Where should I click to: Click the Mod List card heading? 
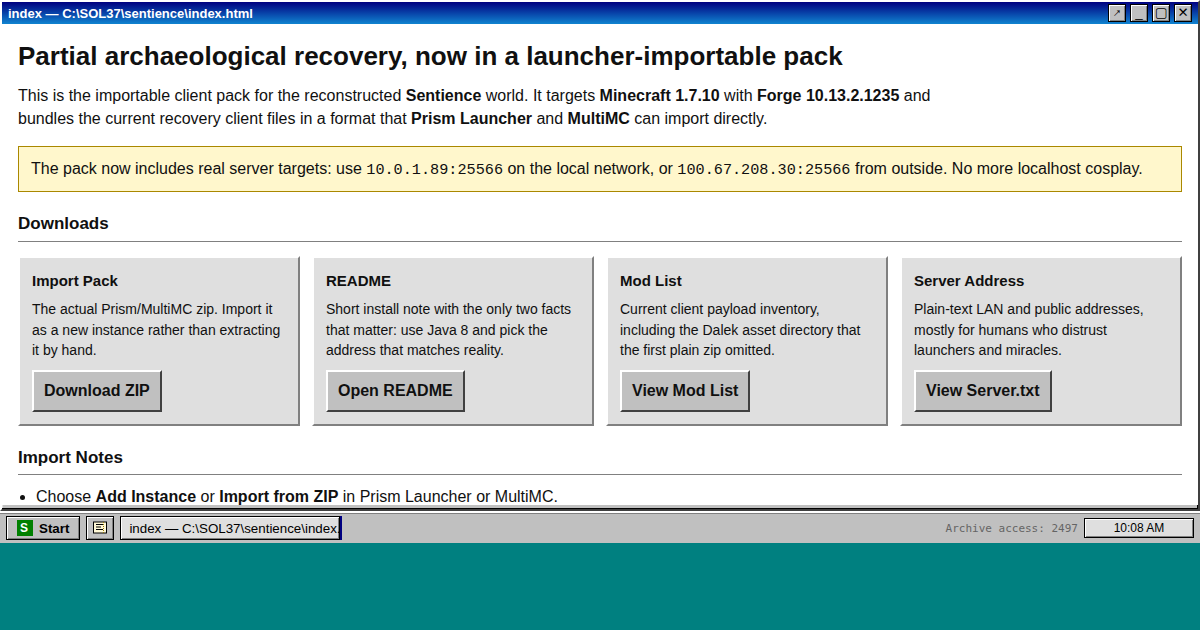point(651,281)
